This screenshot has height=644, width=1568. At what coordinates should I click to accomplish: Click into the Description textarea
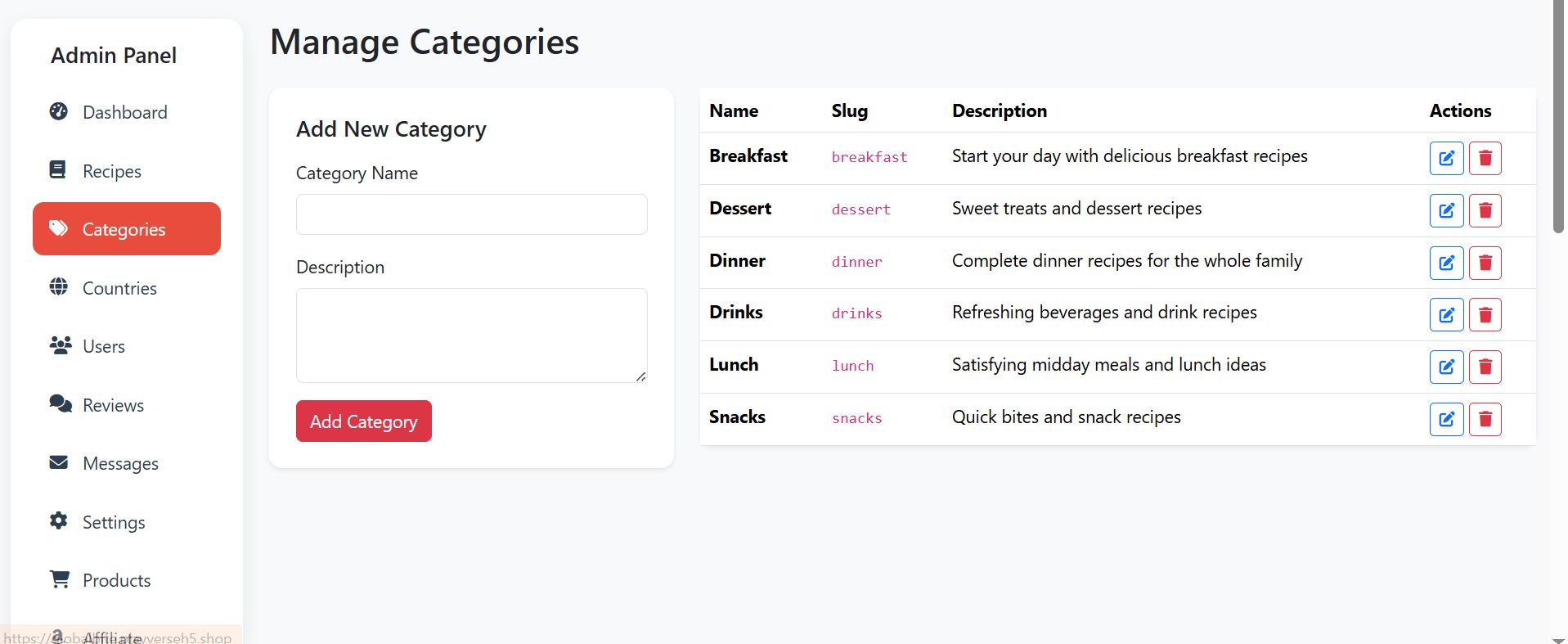tap(471, 335)
